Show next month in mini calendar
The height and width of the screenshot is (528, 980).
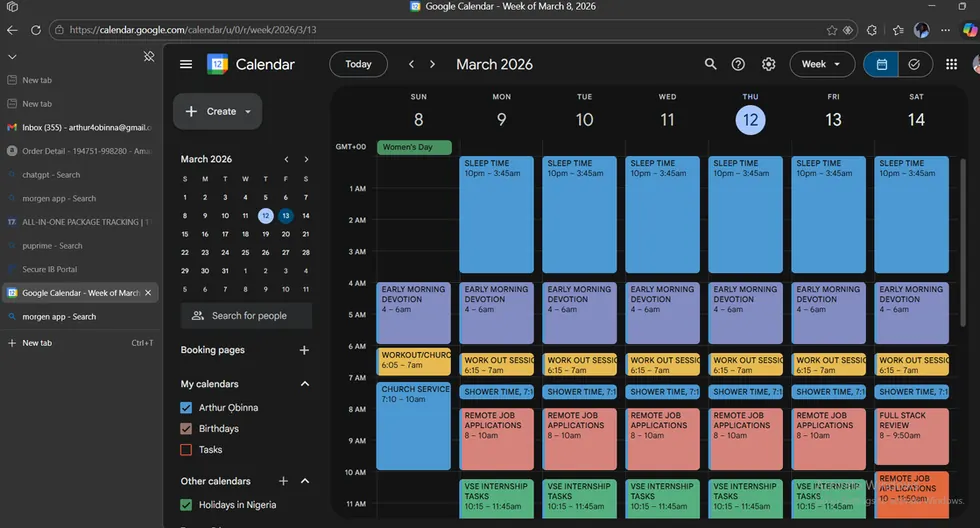pos(306,159)
